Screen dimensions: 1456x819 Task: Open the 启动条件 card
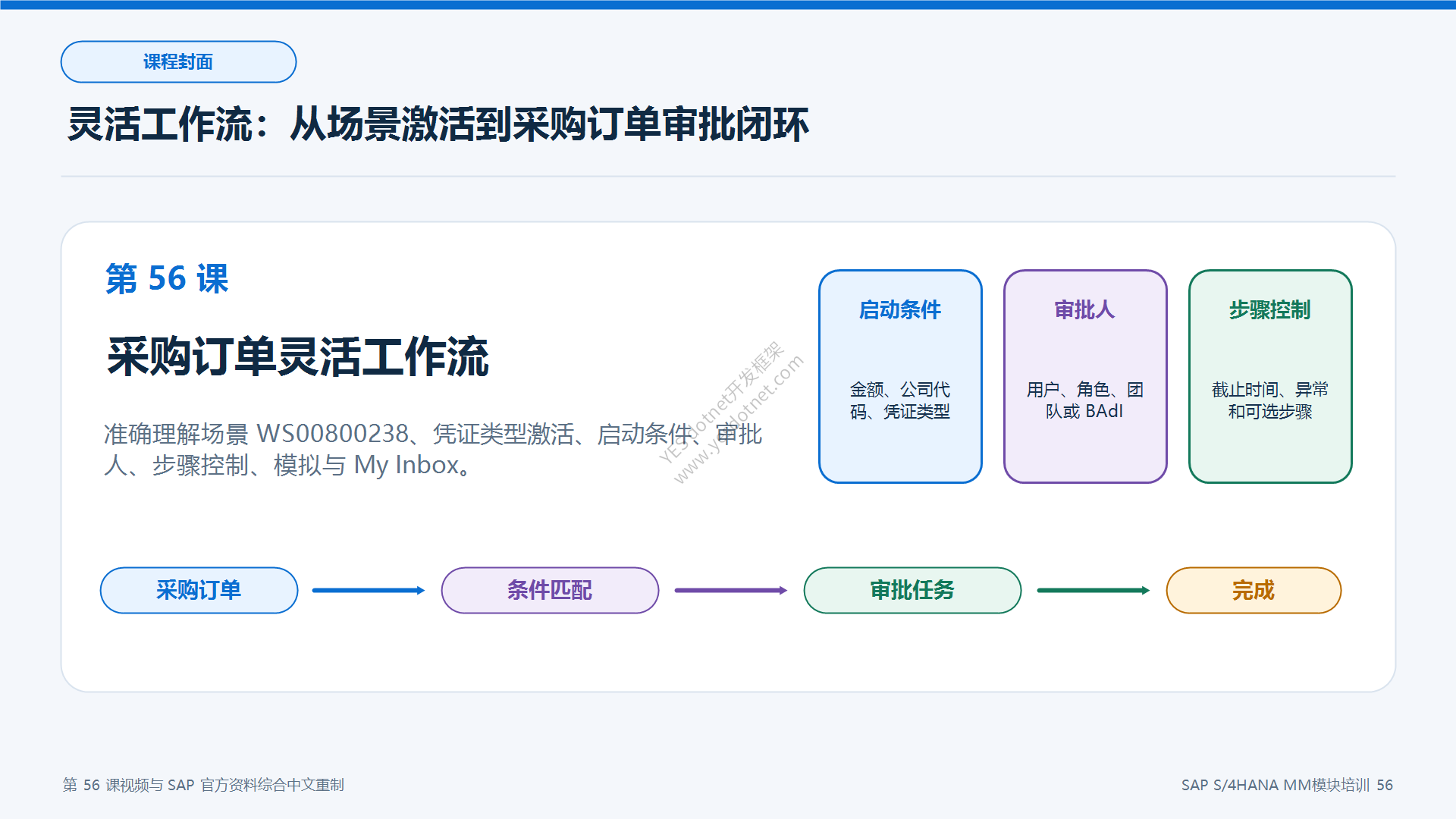click(900, 376)
